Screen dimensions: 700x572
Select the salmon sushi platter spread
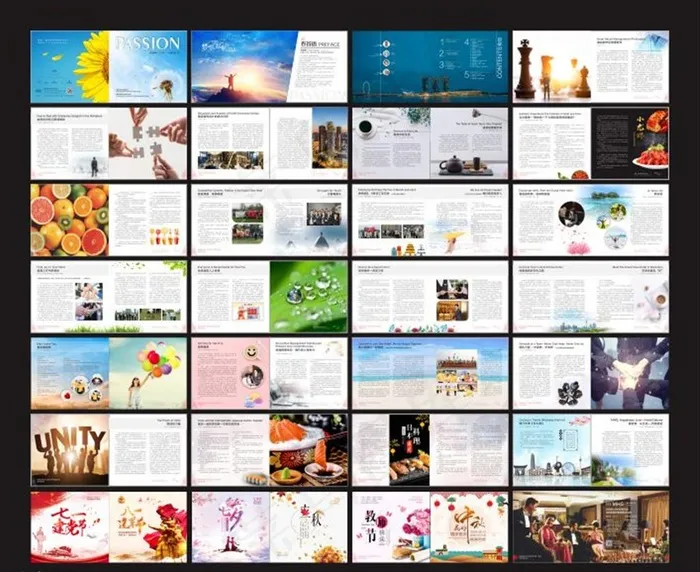click(269, 449)
